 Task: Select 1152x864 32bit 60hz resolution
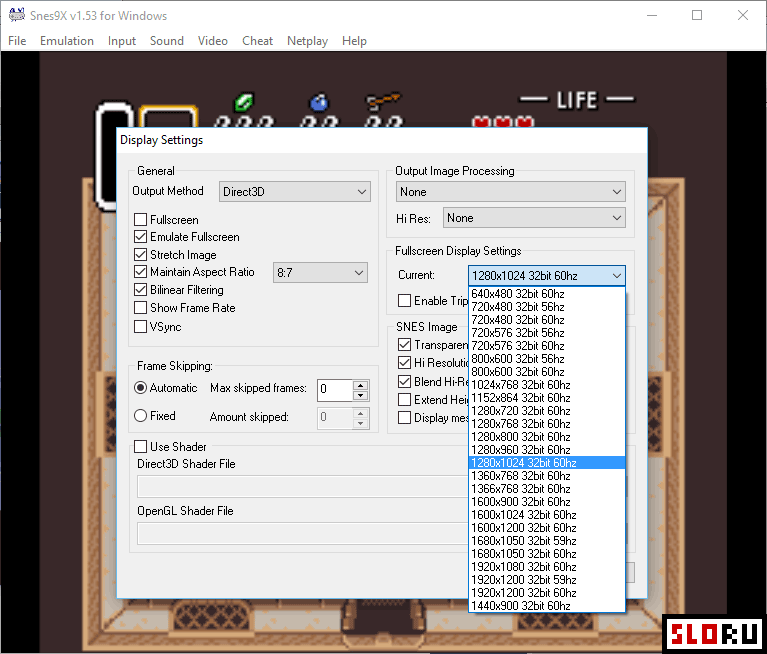click(x=547, y=398)
